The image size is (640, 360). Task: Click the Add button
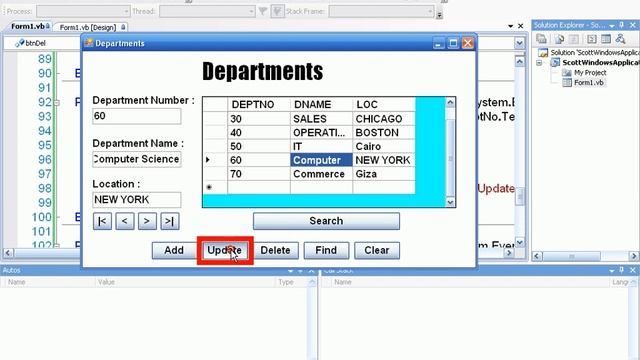tap(174, 250)
